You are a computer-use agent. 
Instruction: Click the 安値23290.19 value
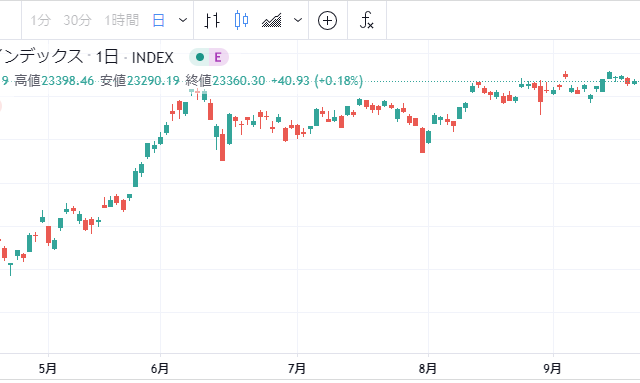tap(140, 81)
